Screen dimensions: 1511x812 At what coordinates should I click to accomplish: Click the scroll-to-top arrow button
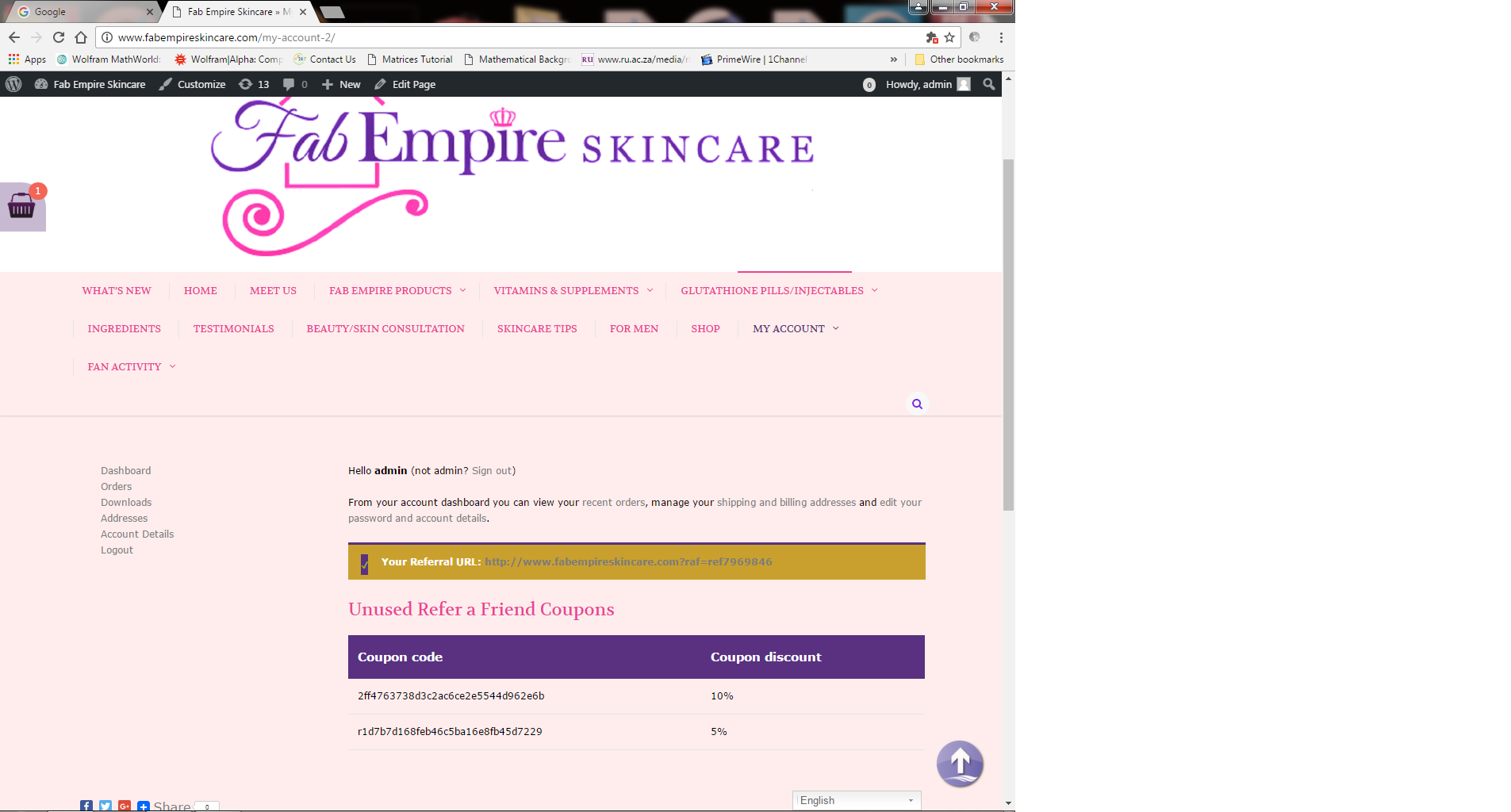point(960,764)
